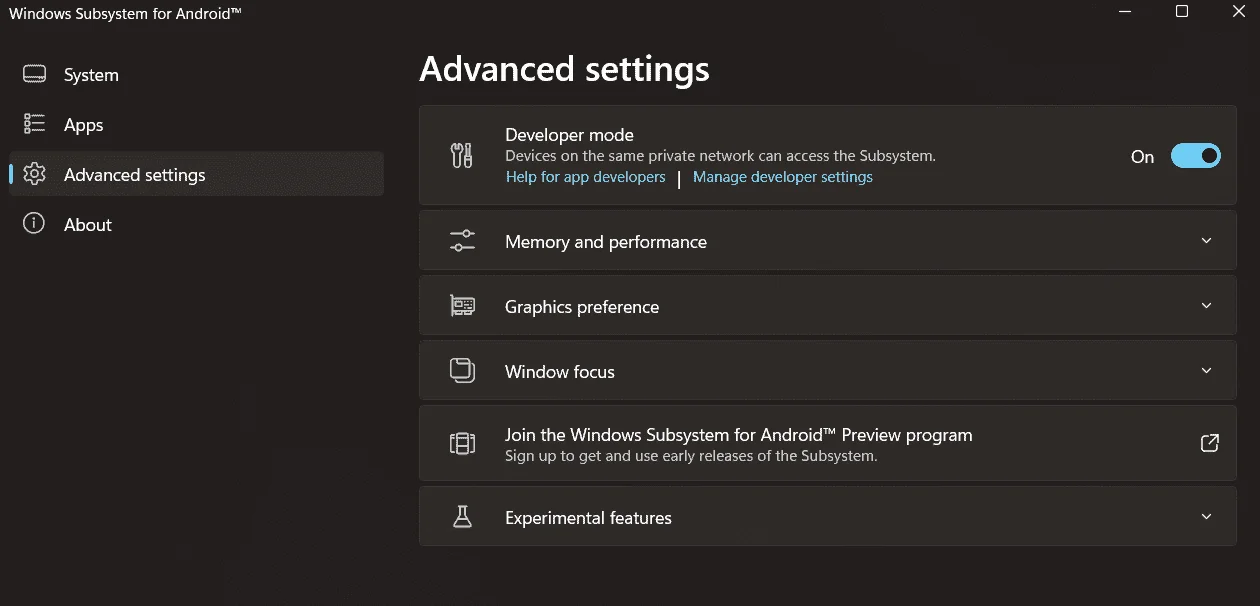Click the Experimental features label
Screen dimensions: 1260x606
click(x=588, y=518)
